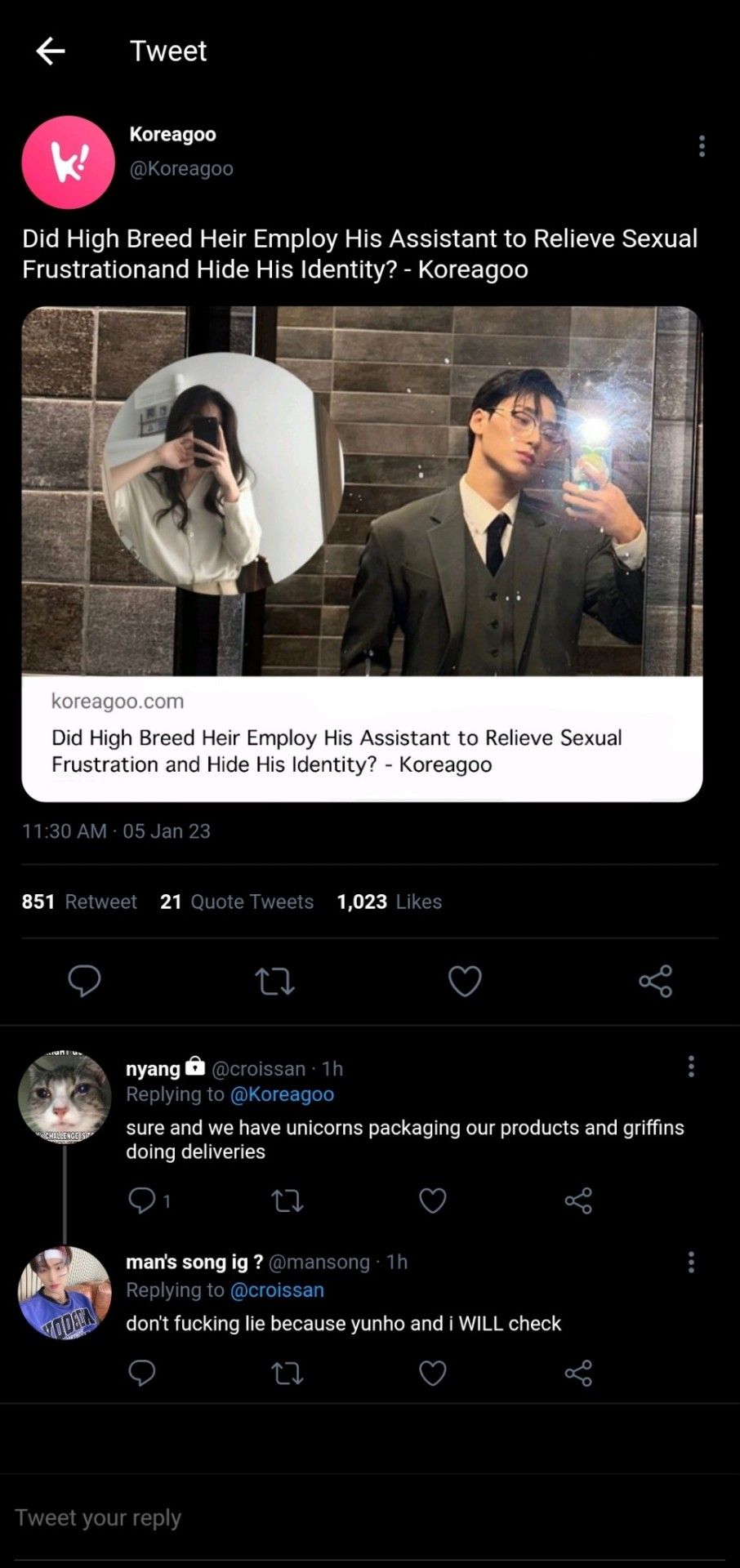Open more options for Koreagoo's tweet
Image resolution: width=740 pixels, height=1568 pixels.
[702, 146]
